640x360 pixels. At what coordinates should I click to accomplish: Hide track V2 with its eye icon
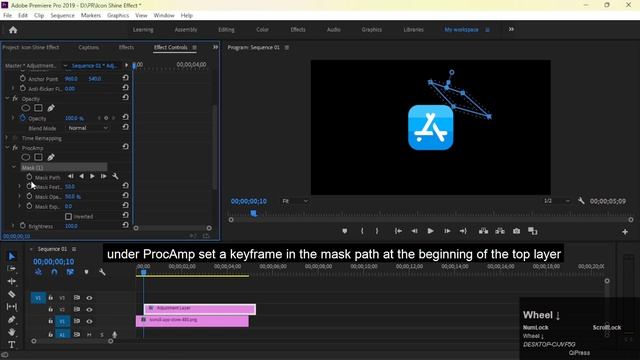pyautogui.click(x=89, y=309)
